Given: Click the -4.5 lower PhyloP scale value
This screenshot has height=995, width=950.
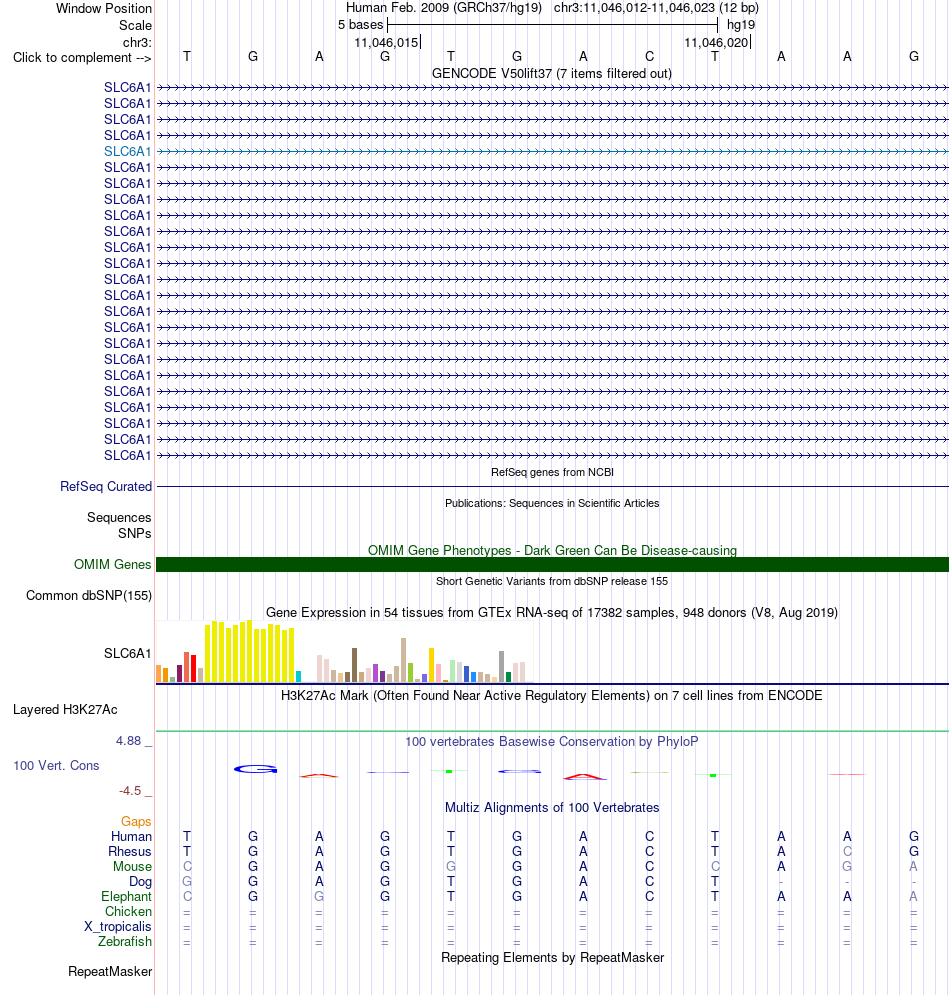Looking at the screenshot, I should pos(130,791).
